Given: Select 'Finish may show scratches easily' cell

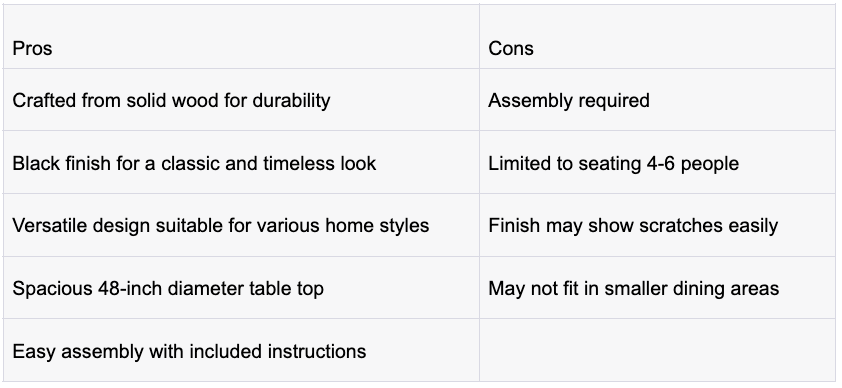Looking at the screenshot, I should [x=657, y=225].
